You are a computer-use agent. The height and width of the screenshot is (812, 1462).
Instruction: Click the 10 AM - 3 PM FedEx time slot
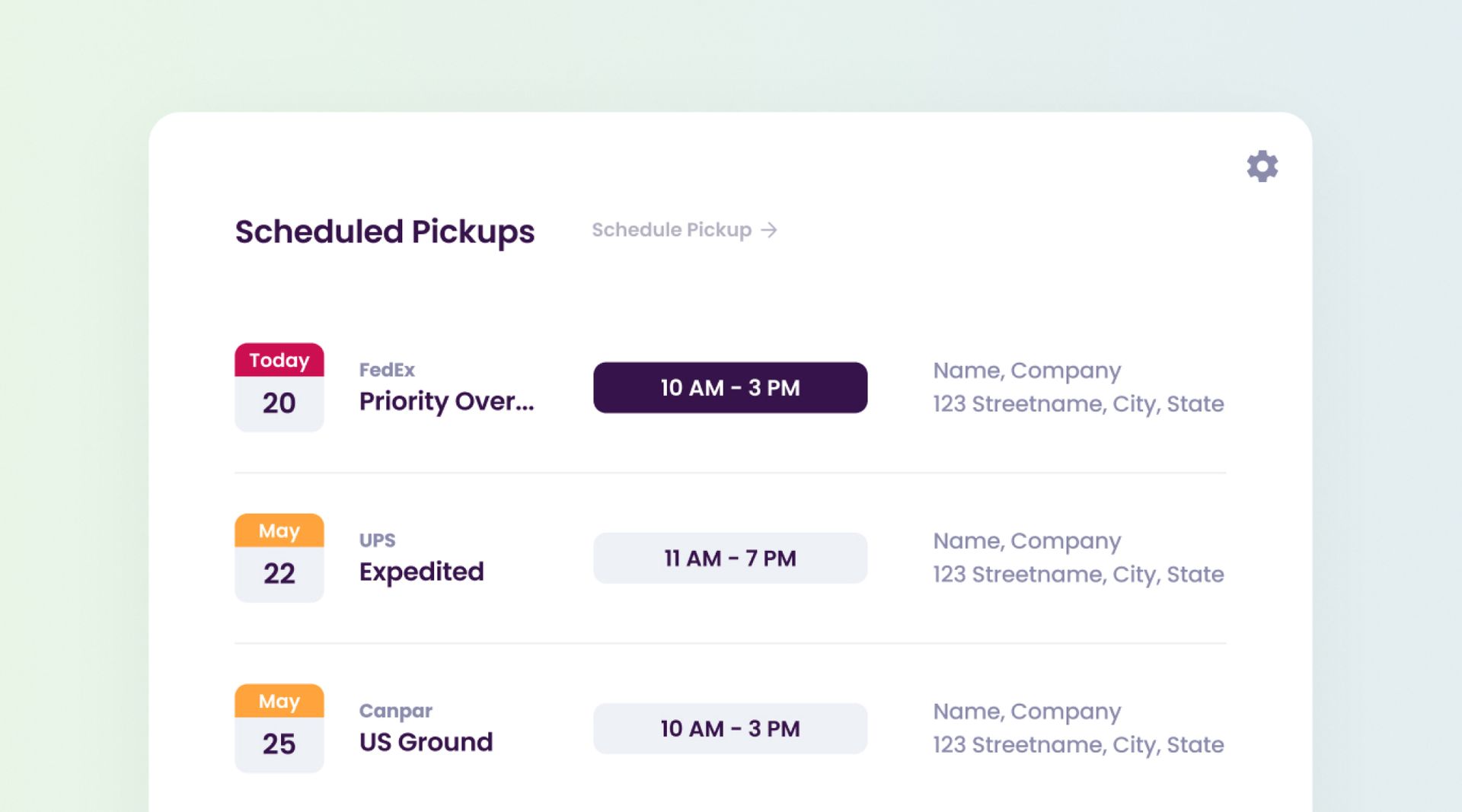pyautogui.click(x=729, y=387)
